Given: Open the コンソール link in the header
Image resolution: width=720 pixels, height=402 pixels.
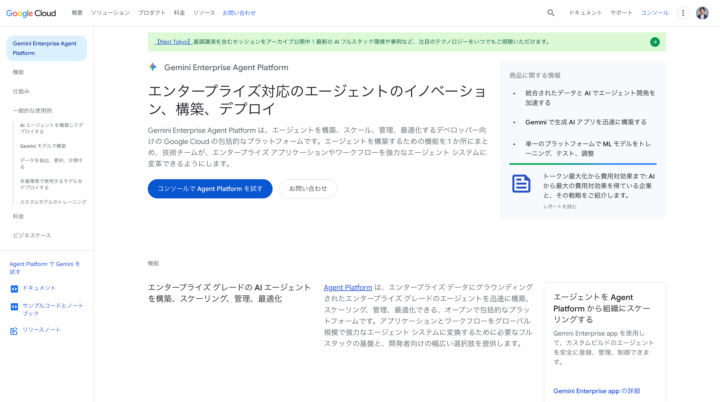Looking at the screenshot, I should click(x=654, y=13).
